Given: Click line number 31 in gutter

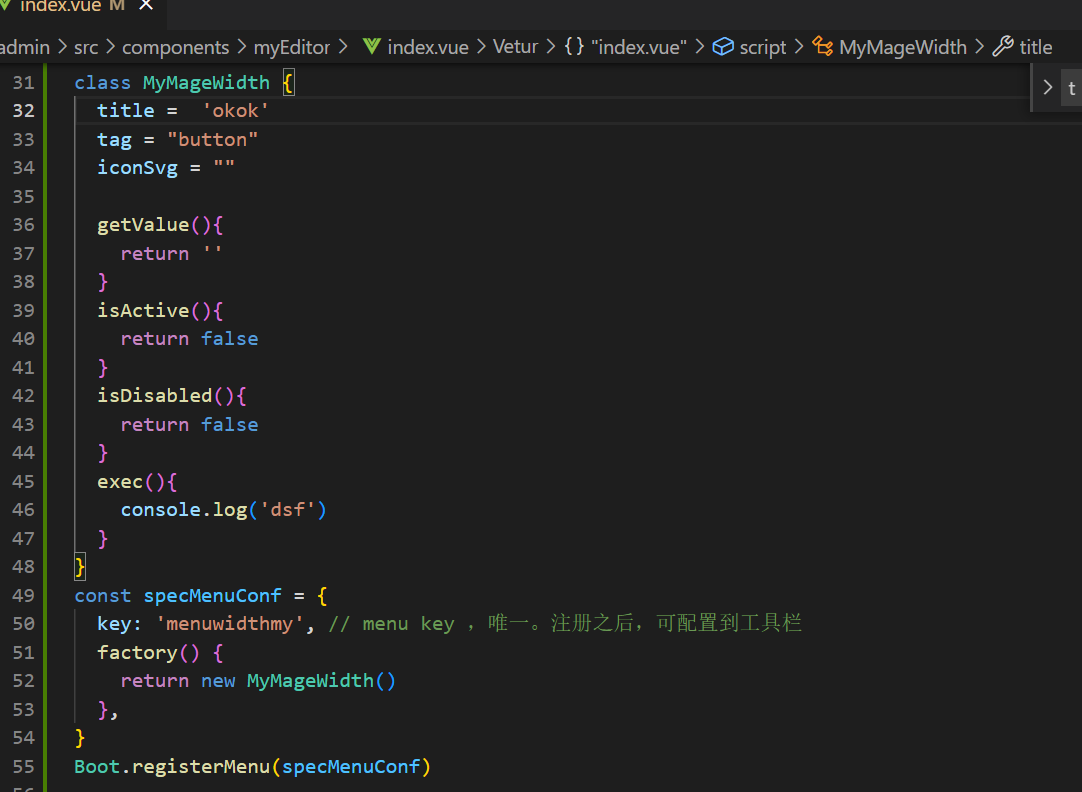Looking at the screenshot, I should (x=23, y=83).
